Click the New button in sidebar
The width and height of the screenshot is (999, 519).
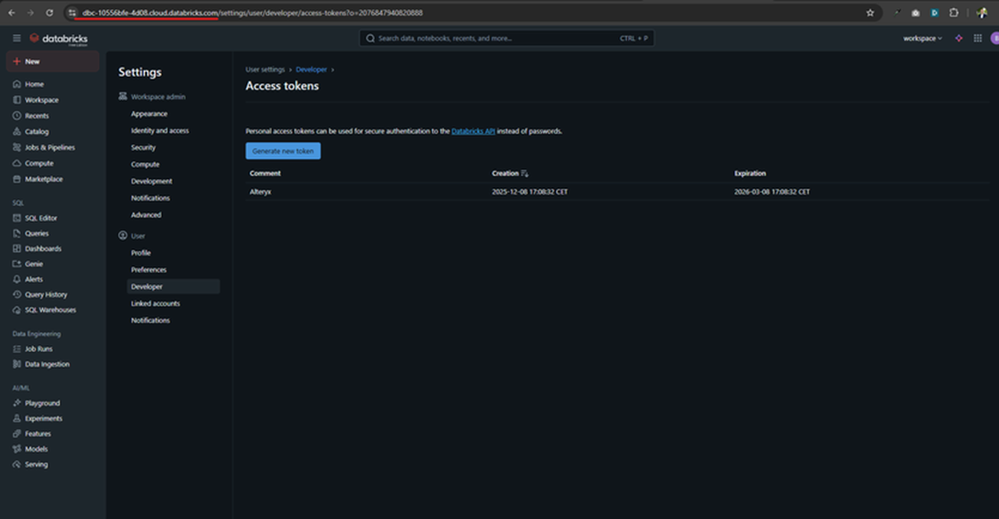click(53, 62)
